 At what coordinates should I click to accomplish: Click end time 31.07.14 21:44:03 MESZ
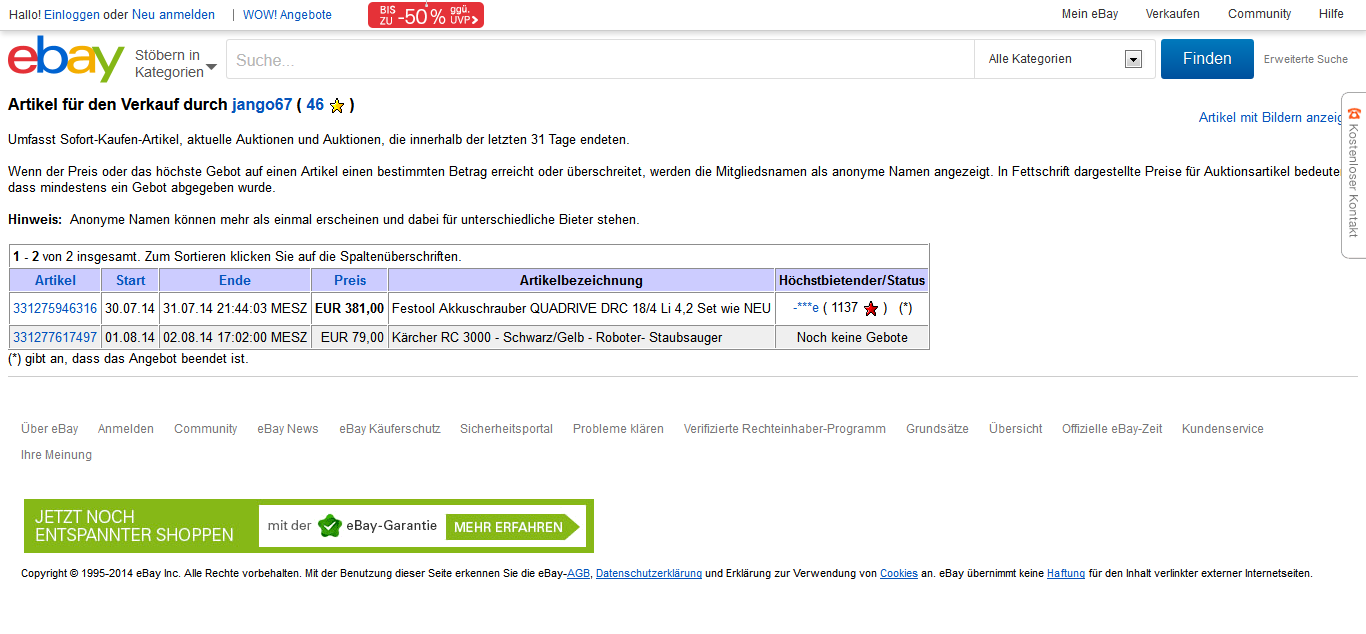[x=235, y=309]
